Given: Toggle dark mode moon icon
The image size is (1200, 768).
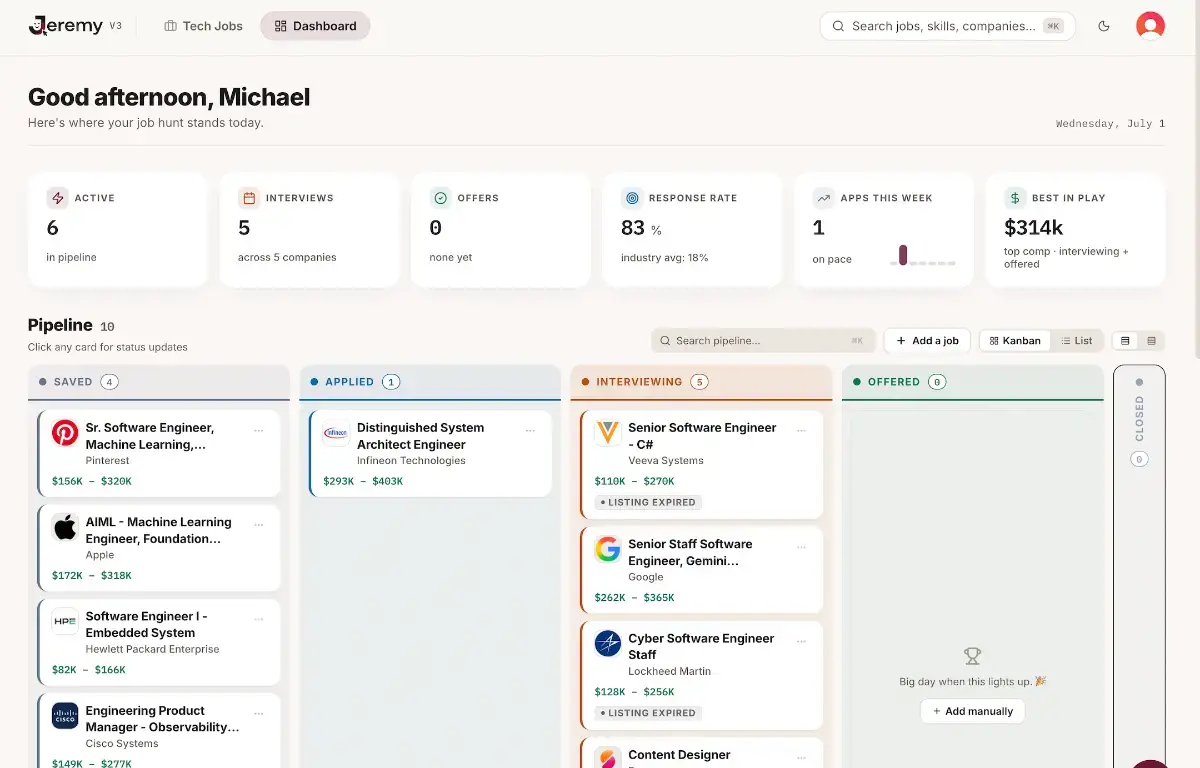Looking at the screenshot, I should (1104, 26).
